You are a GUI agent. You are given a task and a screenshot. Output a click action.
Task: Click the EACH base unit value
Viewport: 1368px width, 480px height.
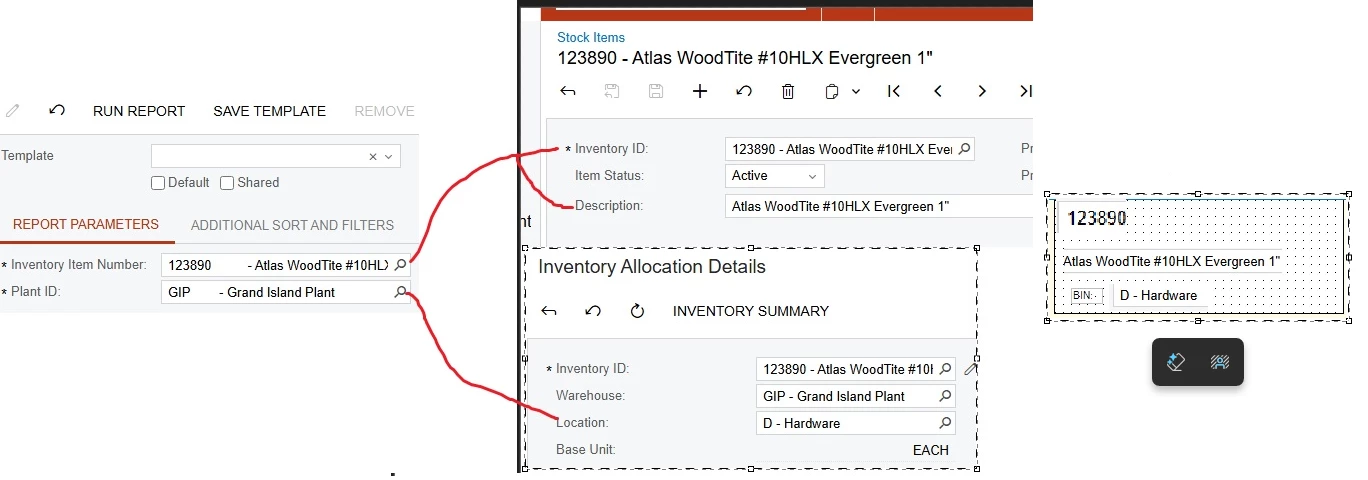pyautogui.click(x=931, y=450)
